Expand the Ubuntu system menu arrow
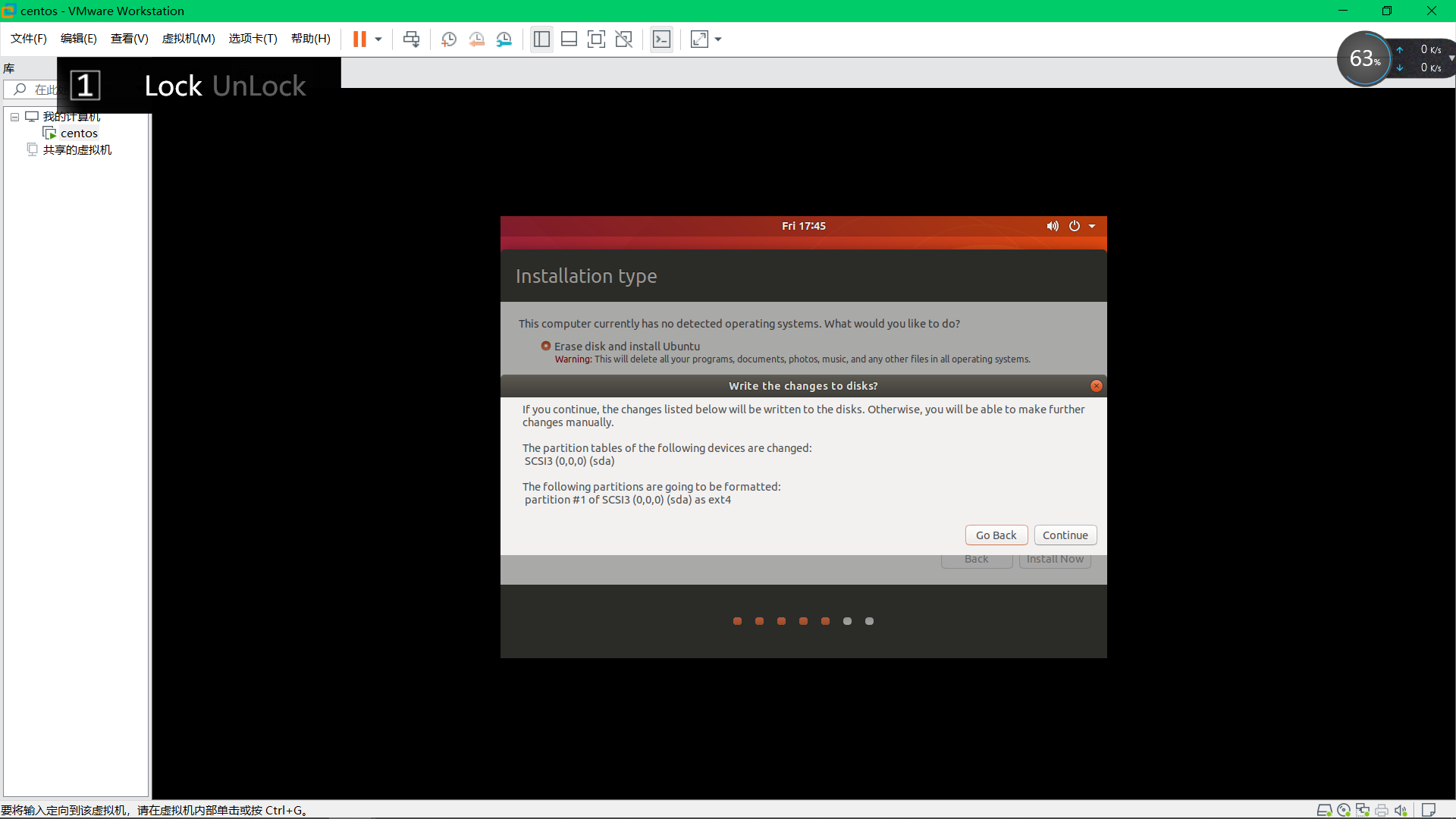1456x819 pixels. (x=1092, y=226)
